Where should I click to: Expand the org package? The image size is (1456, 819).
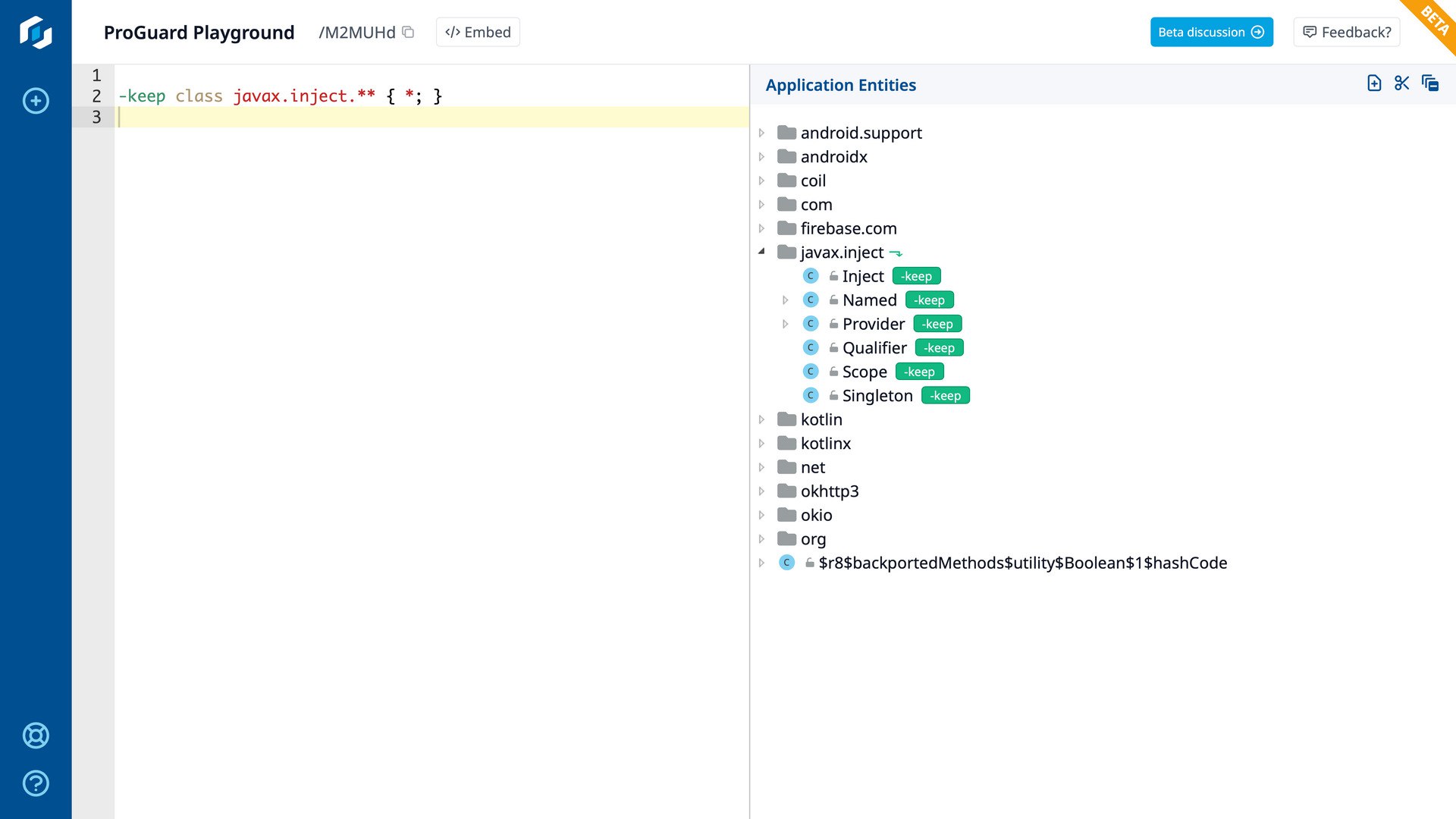click(x=761, y=539)
